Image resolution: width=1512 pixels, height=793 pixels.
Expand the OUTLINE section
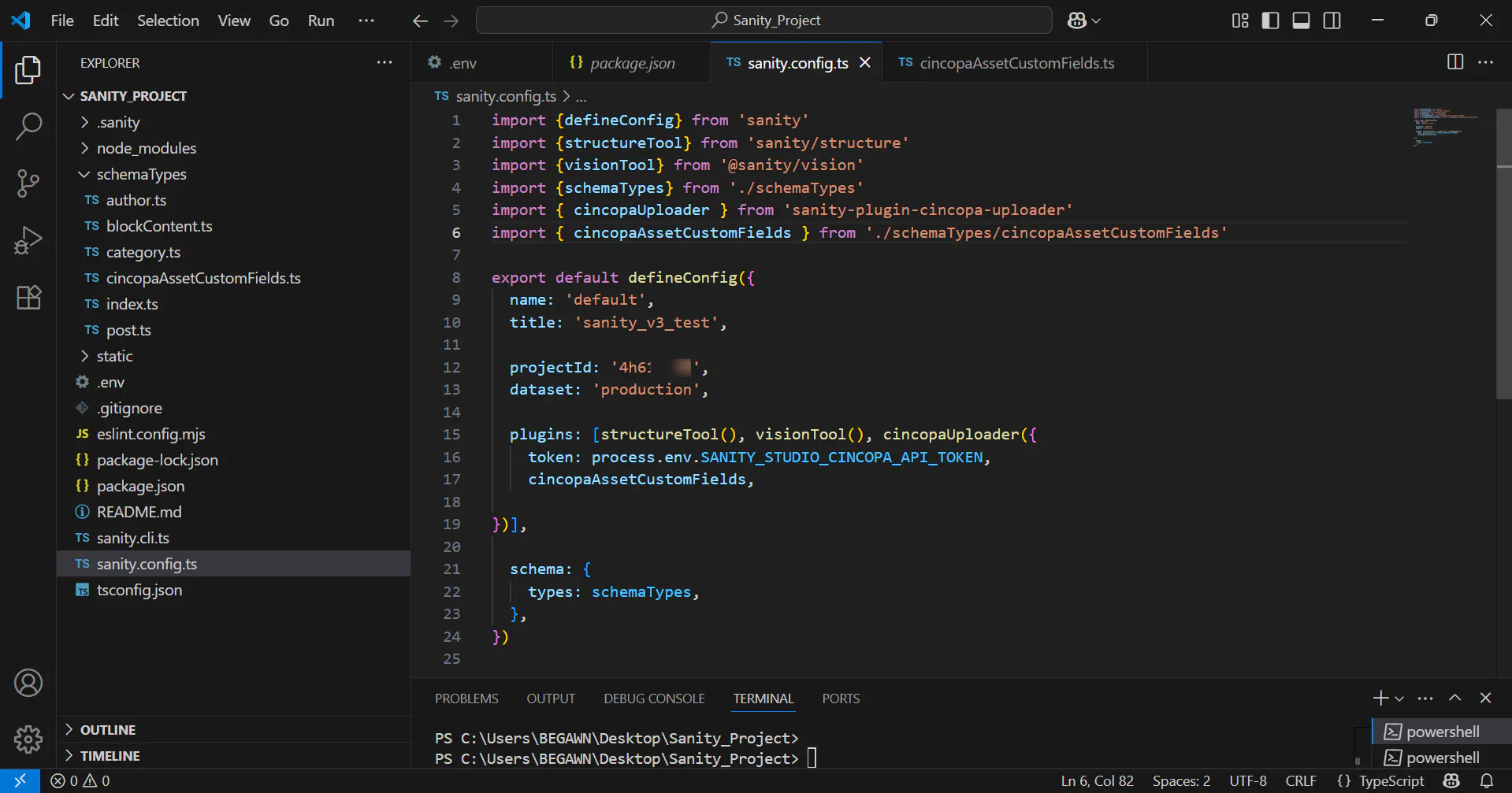point(234,730)
